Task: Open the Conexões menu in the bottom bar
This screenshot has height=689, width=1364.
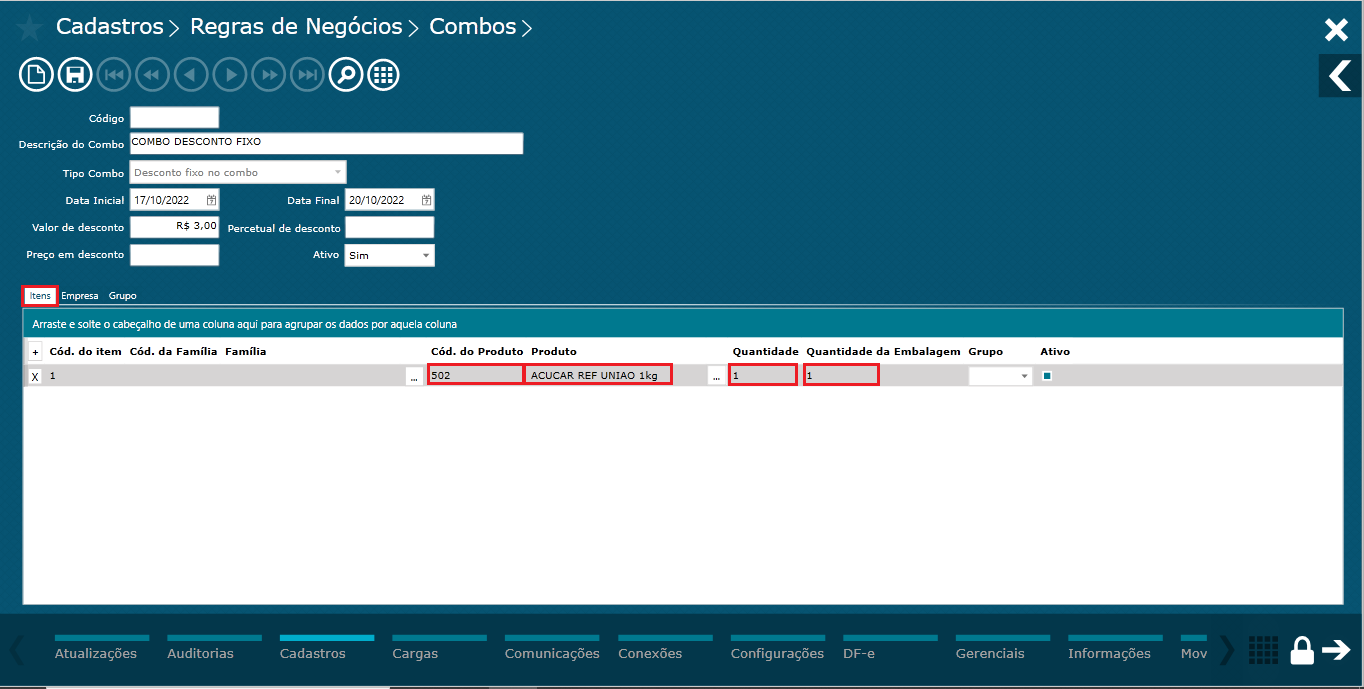Action: pos(650,653)
